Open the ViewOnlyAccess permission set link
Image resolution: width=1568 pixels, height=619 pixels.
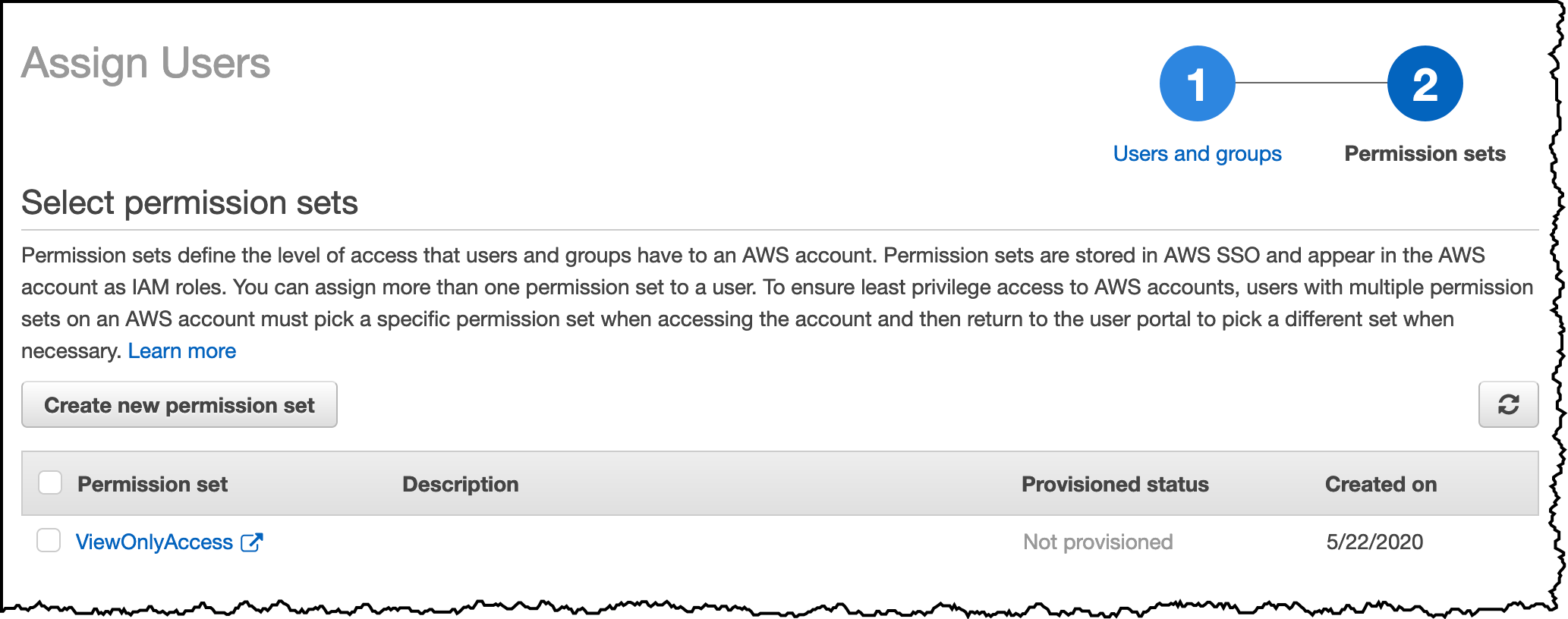(154, 542)
